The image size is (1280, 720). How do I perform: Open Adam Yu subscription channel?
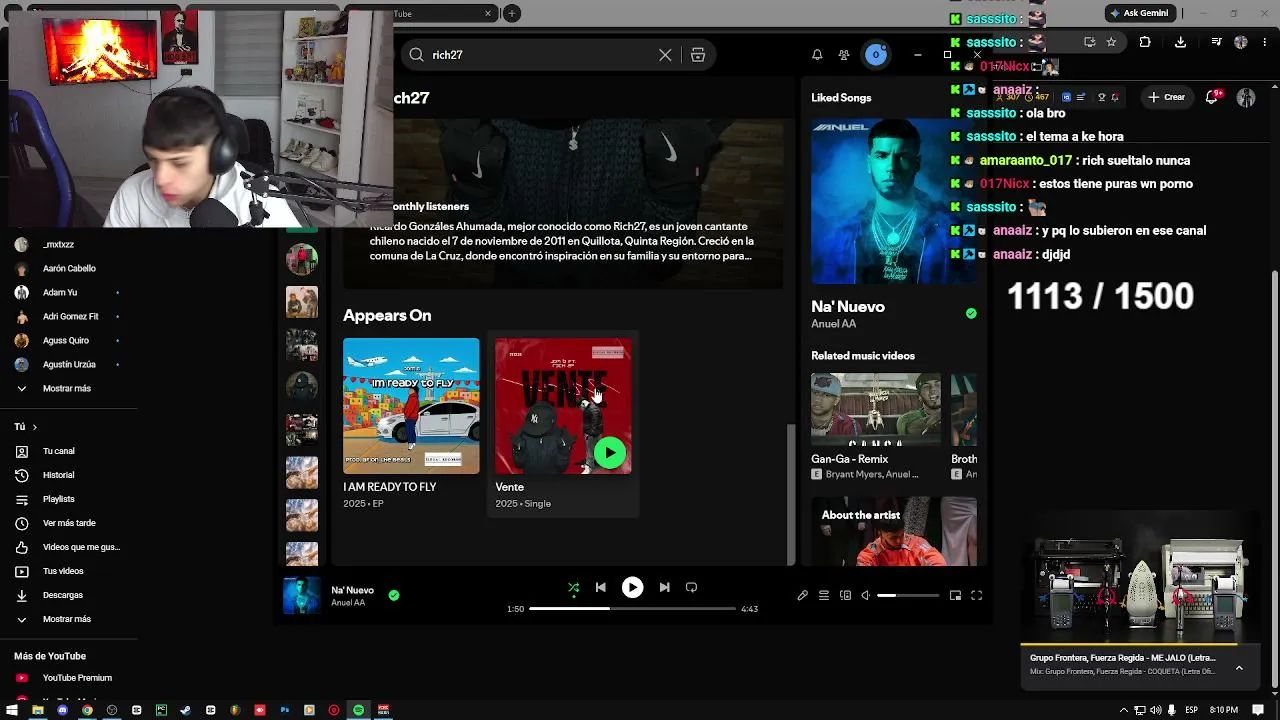60,292
